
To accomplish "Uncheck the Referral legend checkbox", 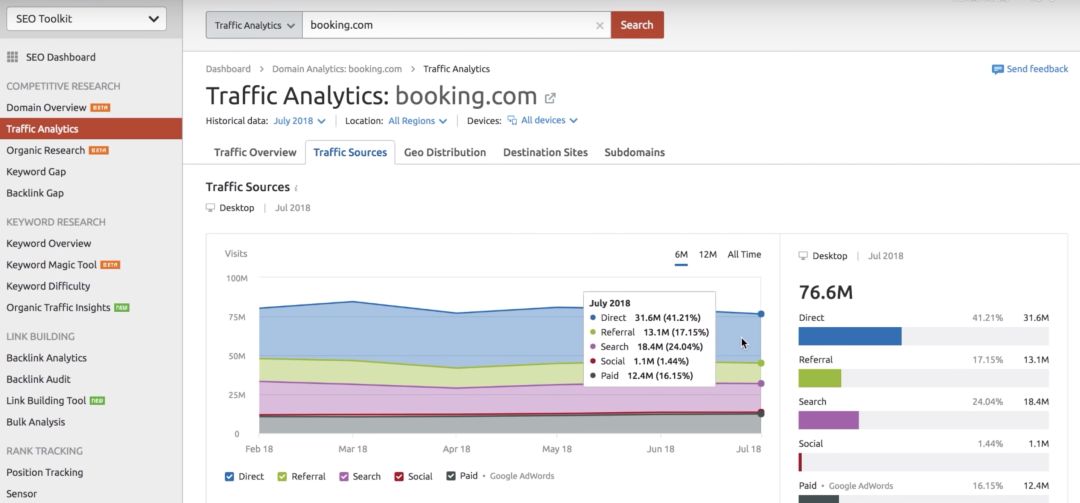I will [282, 476].
